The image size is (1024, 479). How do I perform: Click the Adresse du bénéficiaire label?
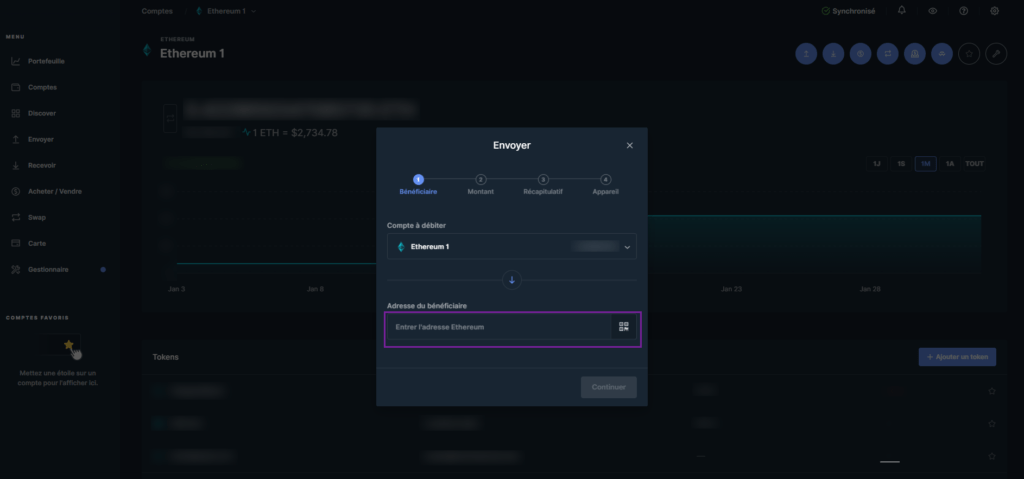[426, 306]
